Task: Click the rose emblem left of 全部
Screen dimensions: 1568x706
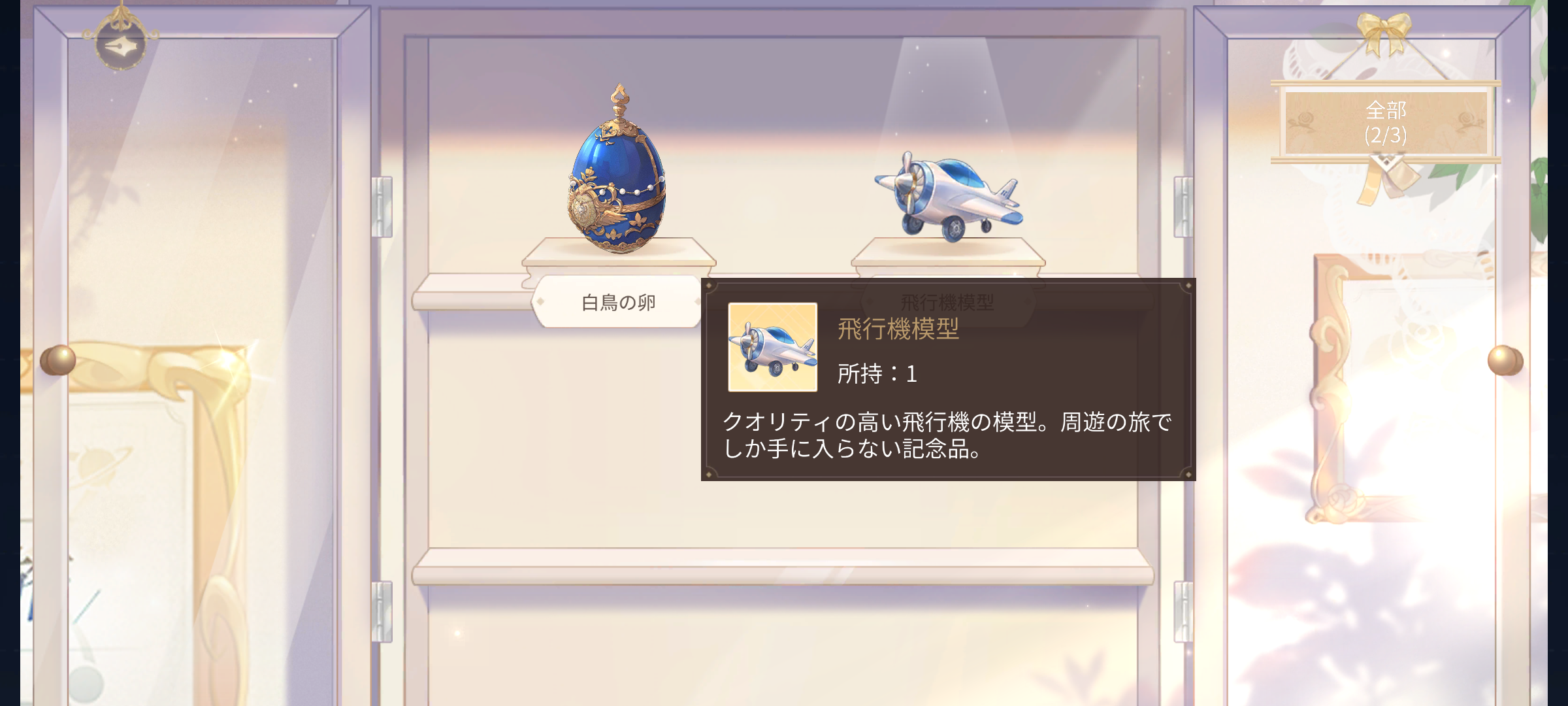Action: point(1307,124)
